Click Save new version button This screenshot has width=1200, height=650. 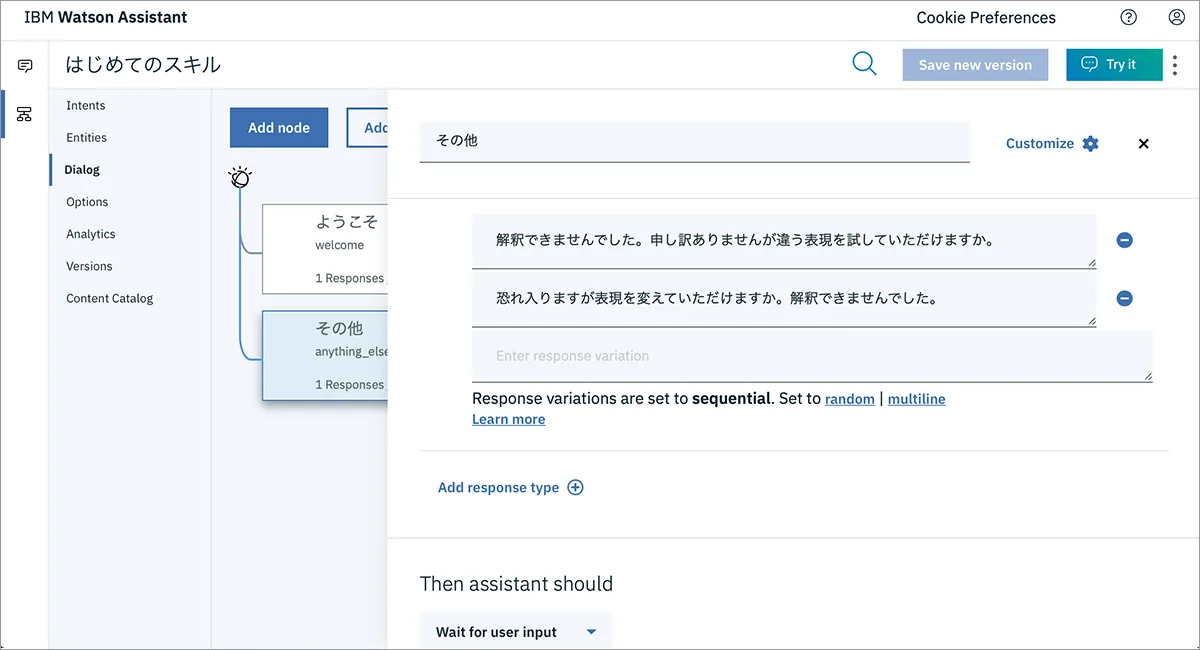click(x=975, y=65)
